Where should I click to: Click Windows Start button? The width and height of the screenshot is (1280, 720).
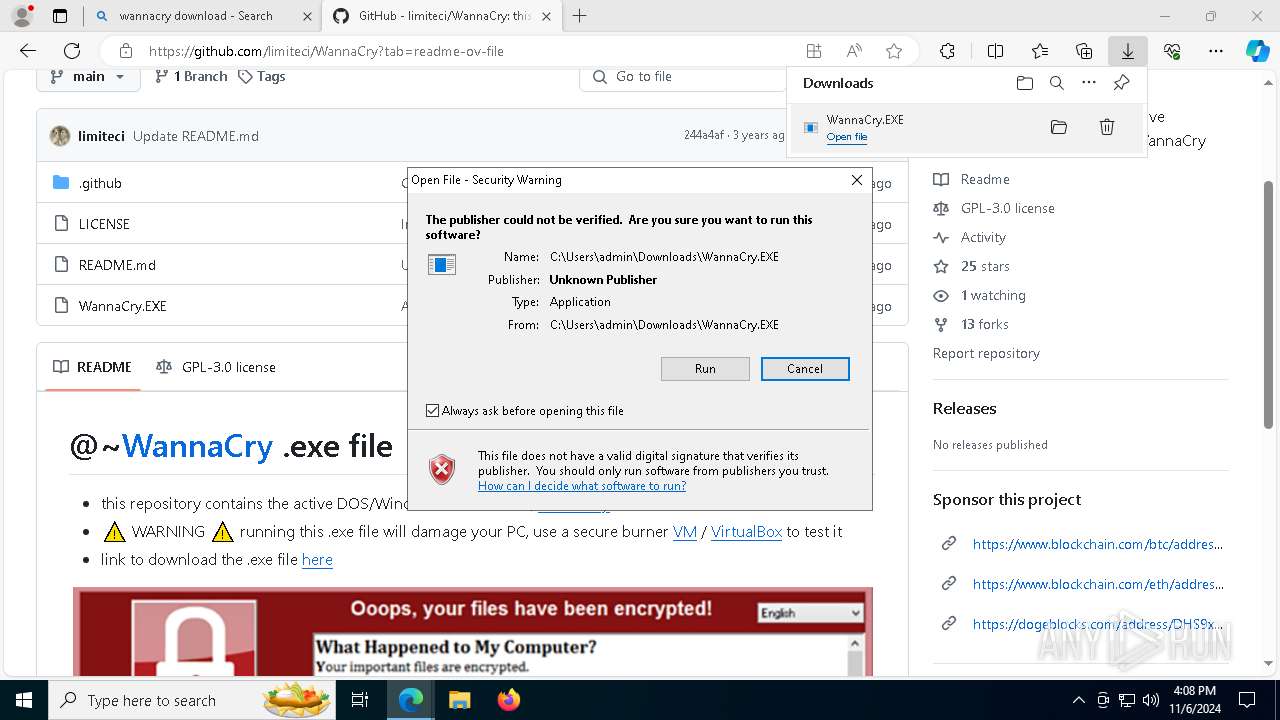coord(23,700)
